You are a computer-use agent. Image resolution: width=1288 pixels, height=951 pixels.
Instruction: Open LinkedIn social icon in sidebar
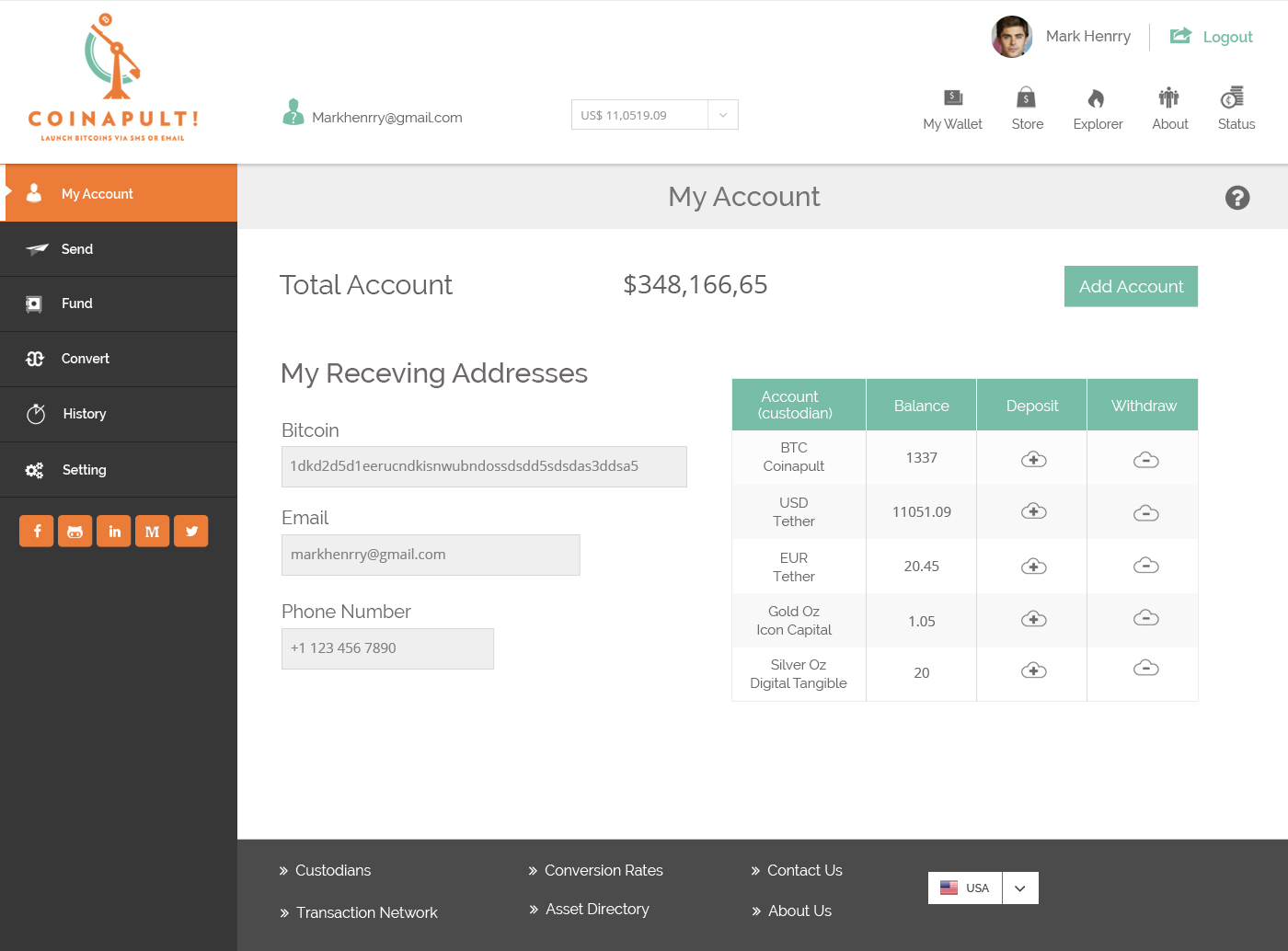114,531
